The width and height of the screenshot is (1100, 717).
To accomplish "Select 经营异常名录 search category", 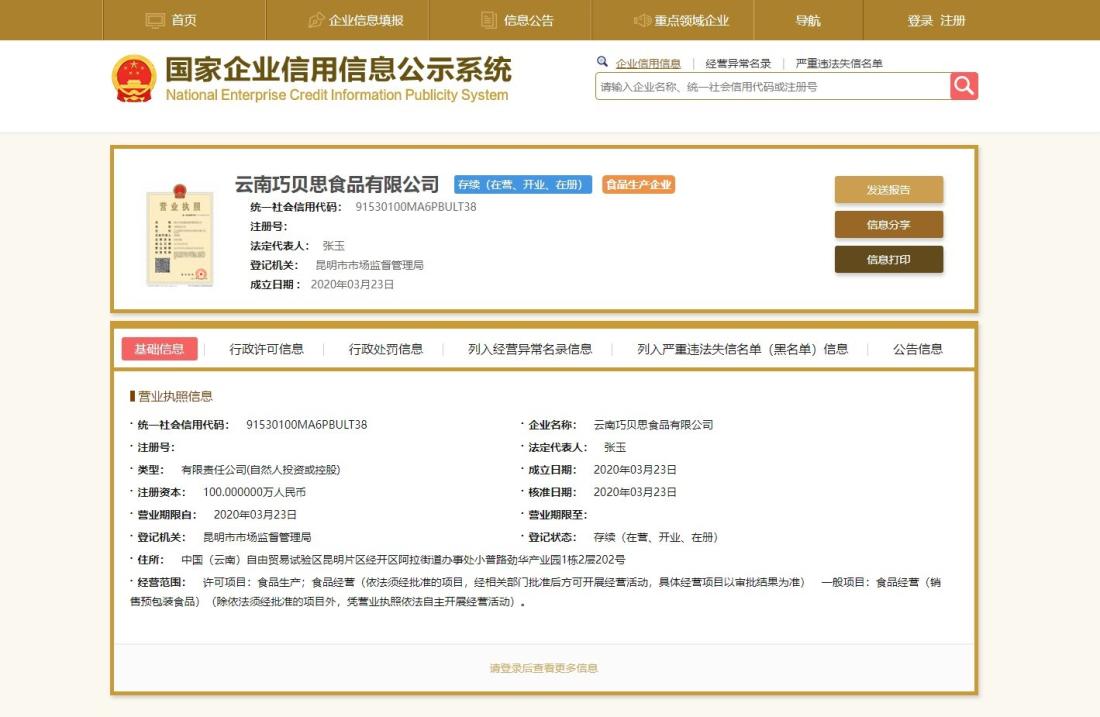I will [738, 63].
